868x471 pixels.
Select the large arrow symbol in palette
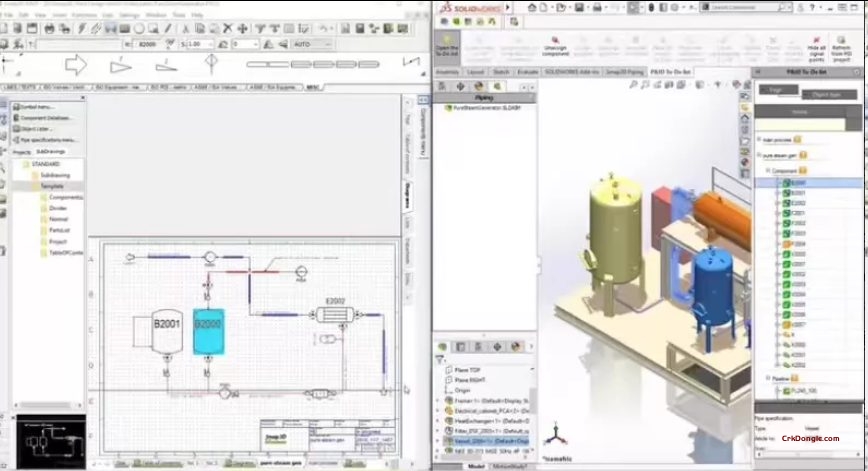coord(78,67)
